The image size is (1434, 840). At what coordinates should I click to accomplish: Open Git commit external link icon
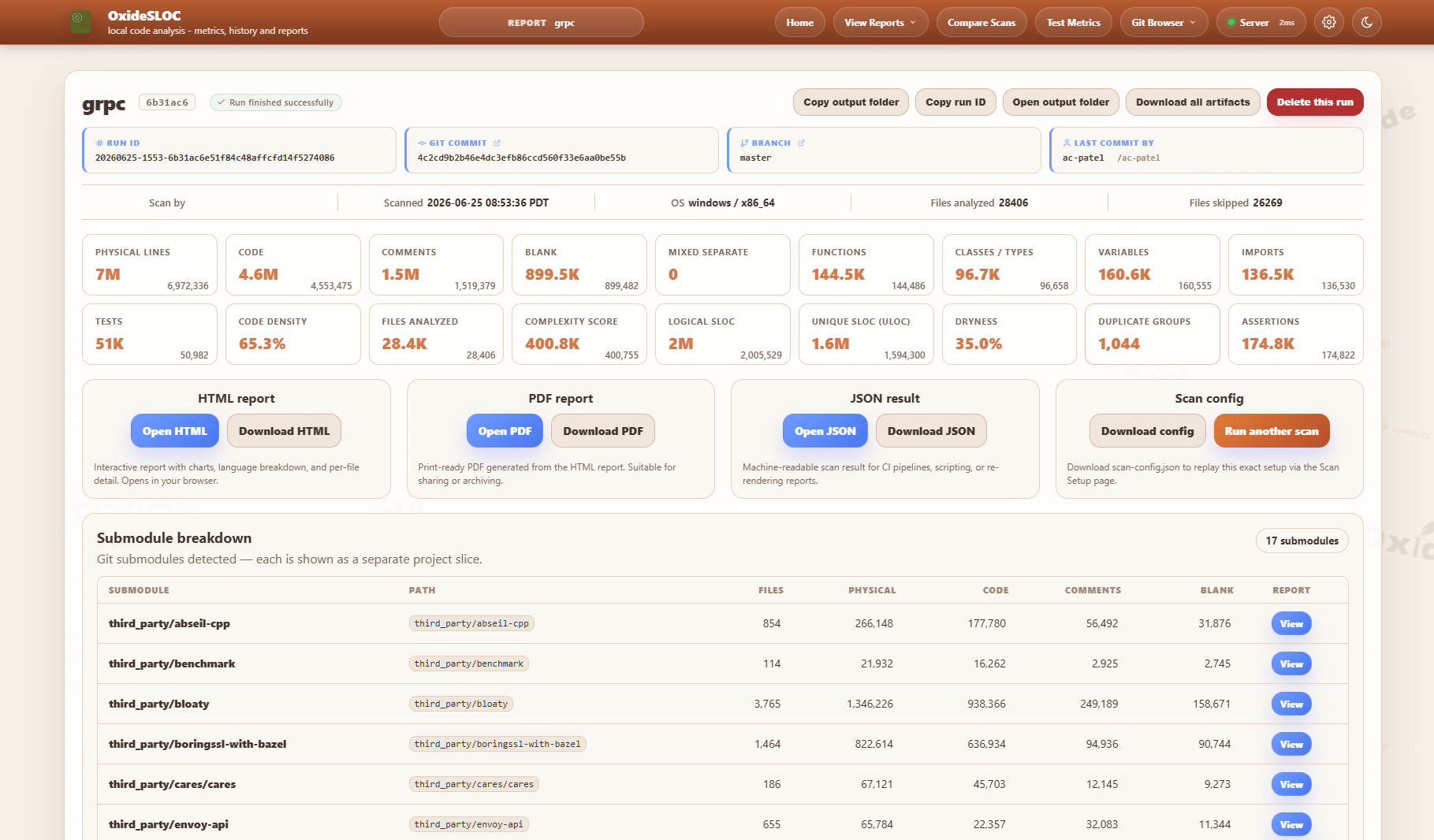coord(497,143)
